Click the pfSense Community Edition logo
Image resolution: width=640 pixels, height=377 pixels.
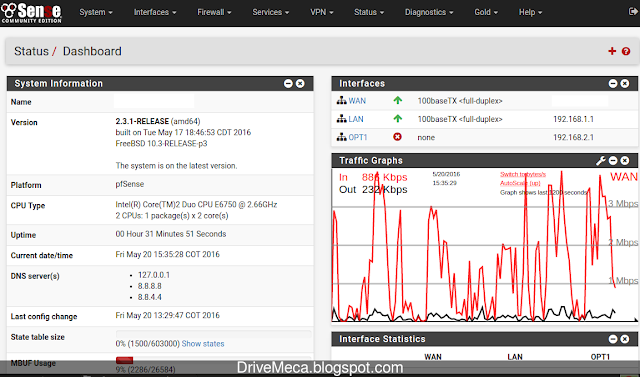[x=31, y=12]
